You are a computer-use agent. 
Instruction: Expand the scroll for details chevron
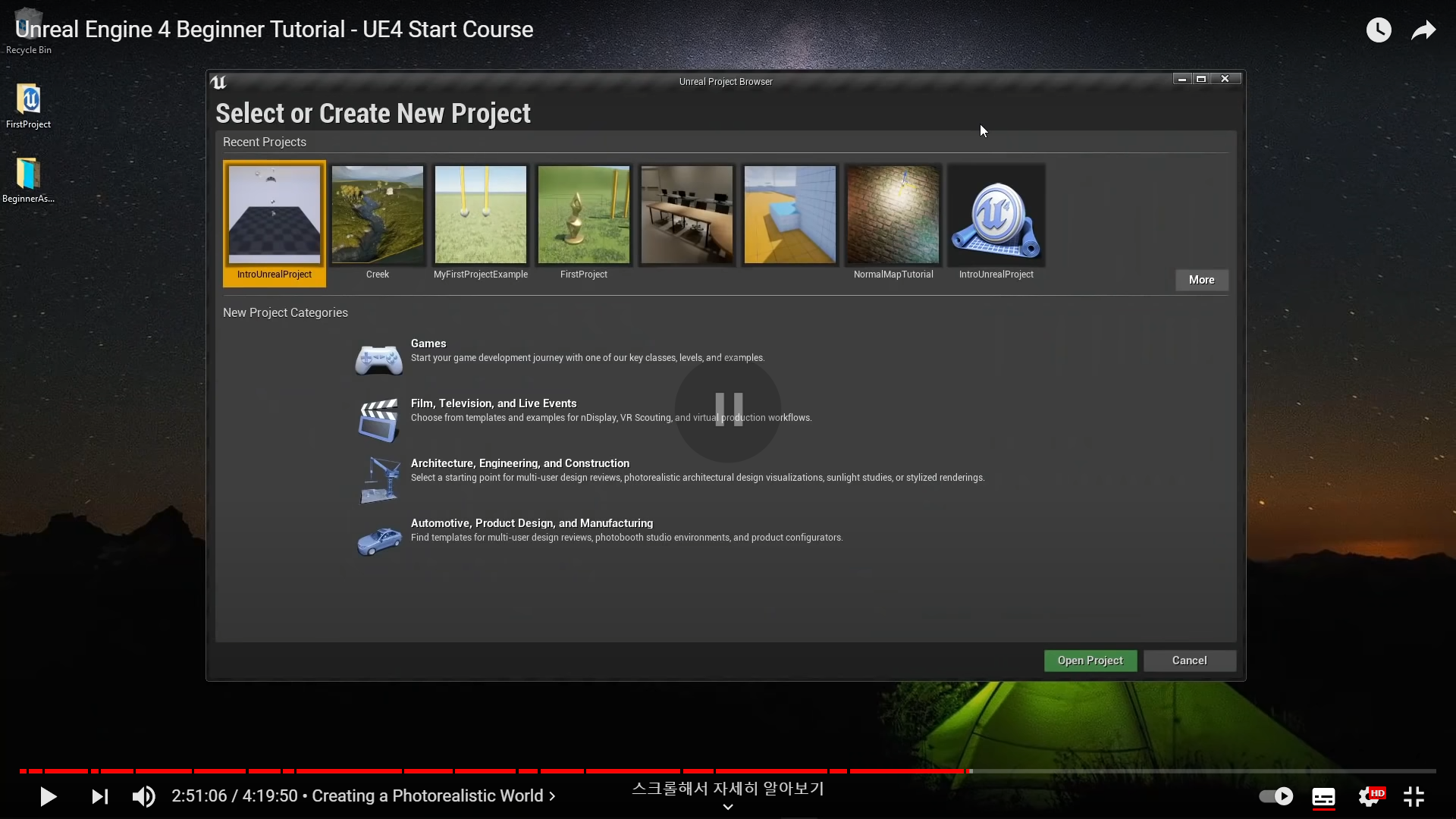727,807
